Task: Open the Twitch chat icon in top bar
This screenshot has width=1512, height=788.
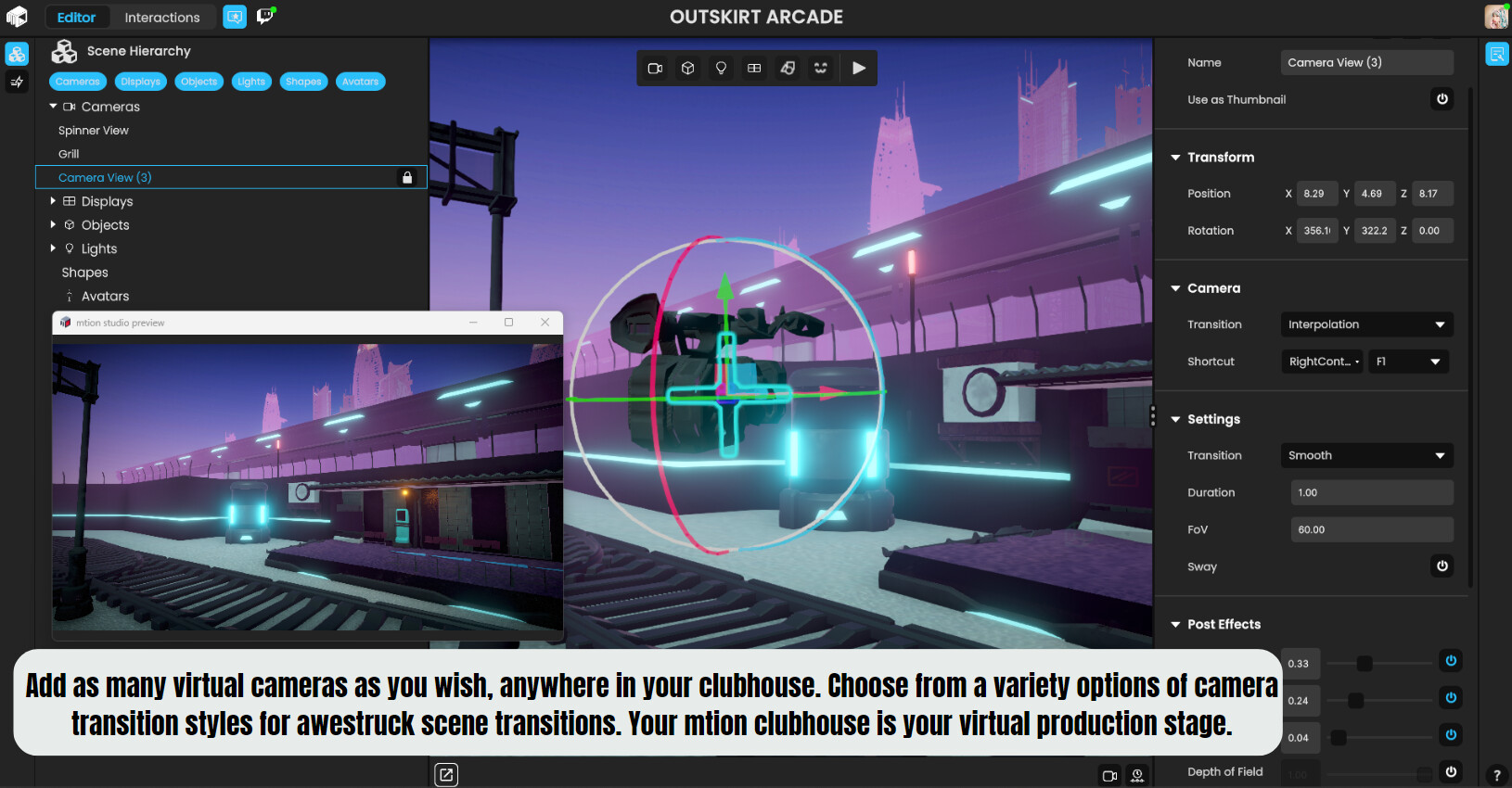Action: tap(265, 17)
